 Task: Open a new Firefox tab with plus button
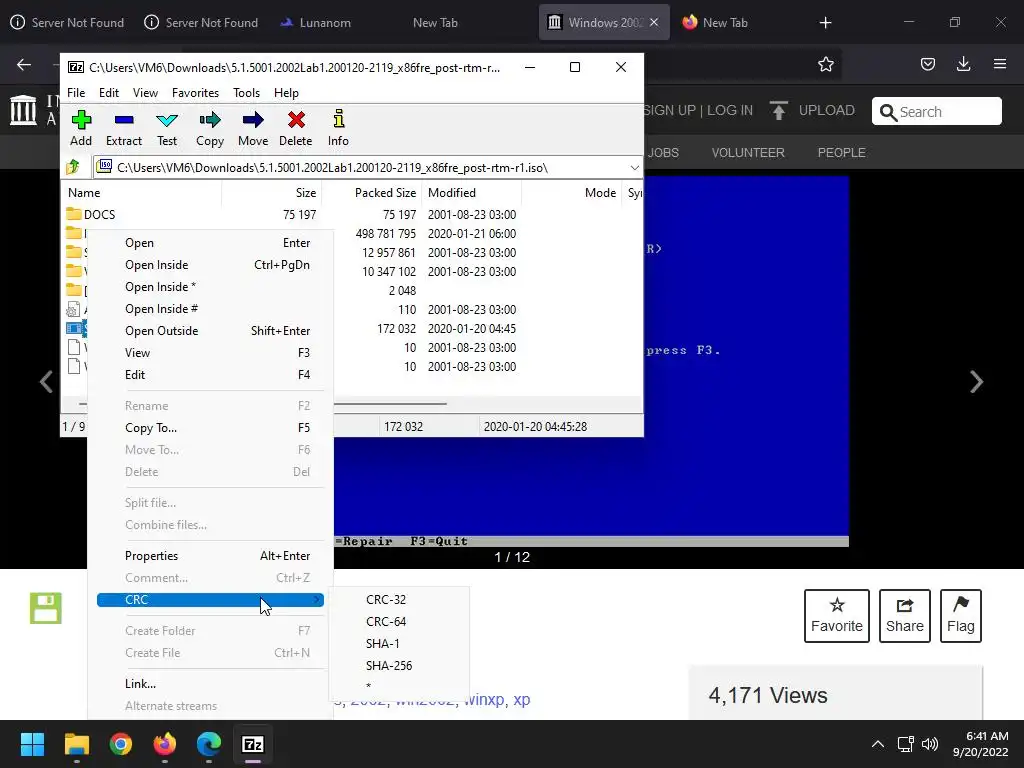tap(825, 22)
